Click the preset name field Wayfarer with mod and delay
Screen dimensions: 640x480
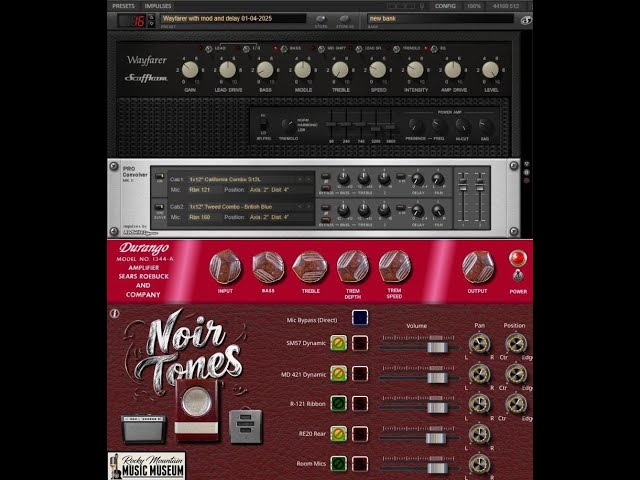tap(233, 18)
